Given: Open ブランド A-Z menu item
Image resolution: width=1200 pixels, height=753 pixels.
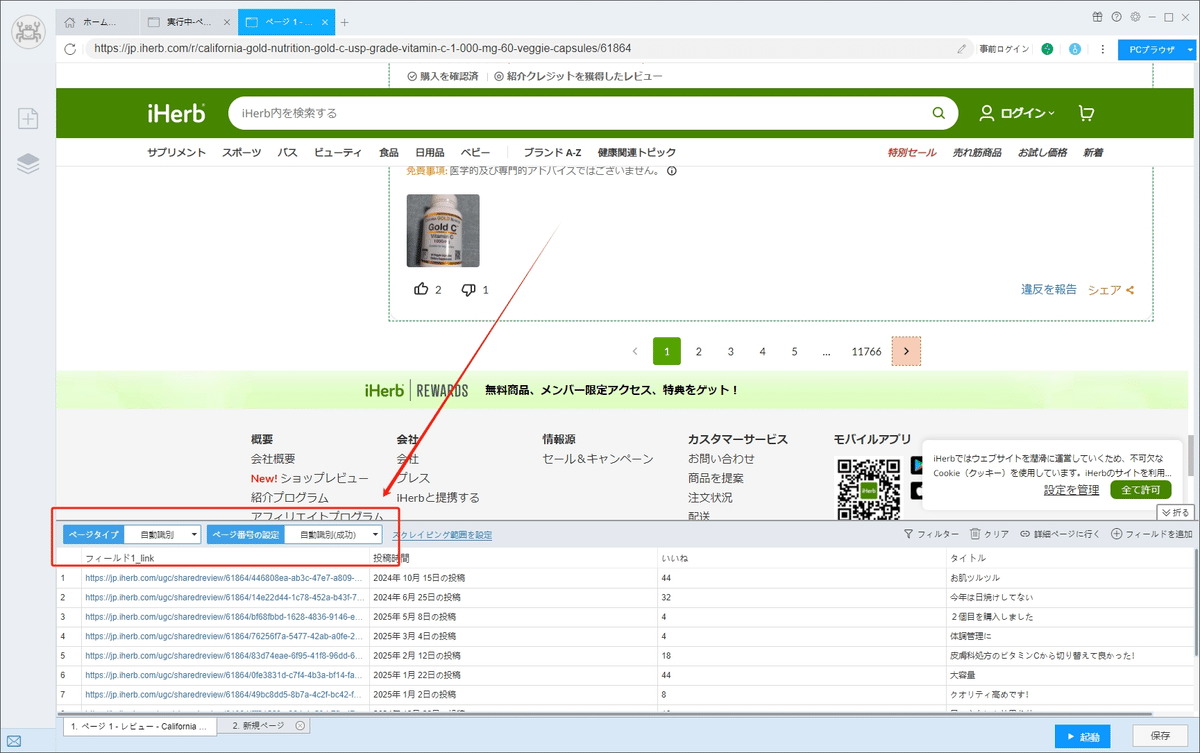Looking at the screenshot, I should click(x=552, y=153).
